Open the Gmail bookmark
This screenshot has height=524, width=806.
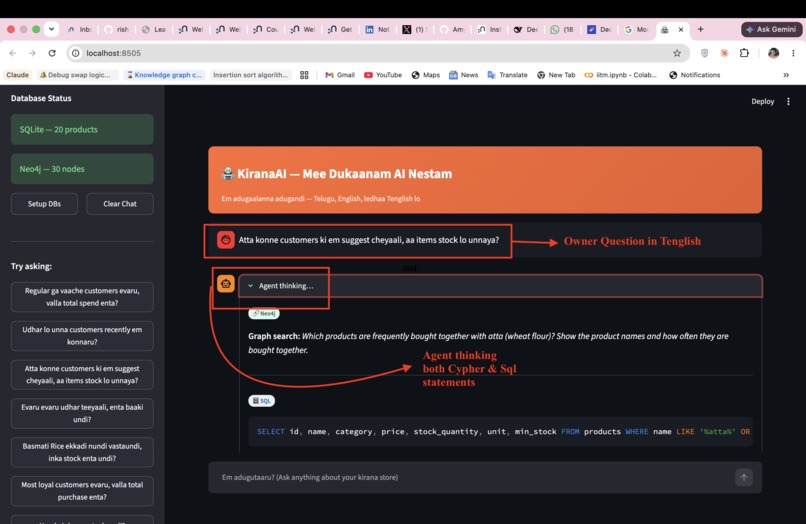tap(340, 75)
